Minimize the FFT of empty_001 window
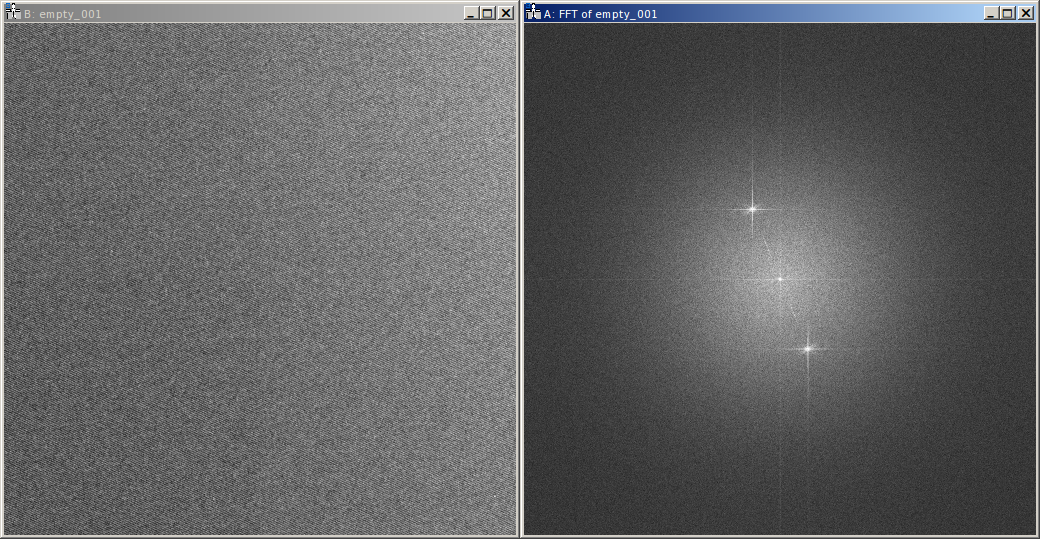The image size is (1040, 539). pos(991,13)
